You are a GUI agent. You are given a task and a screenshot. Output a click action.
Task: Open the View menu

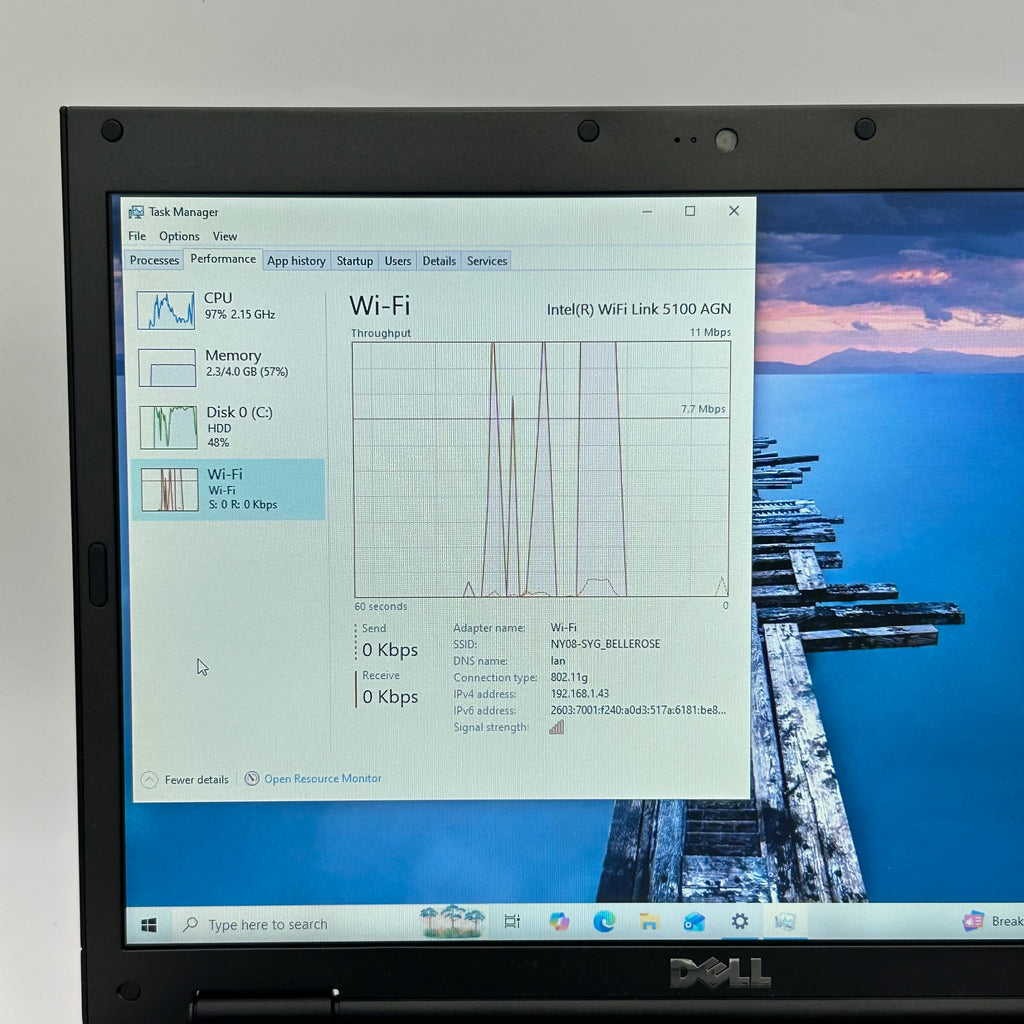click(225, 236)
